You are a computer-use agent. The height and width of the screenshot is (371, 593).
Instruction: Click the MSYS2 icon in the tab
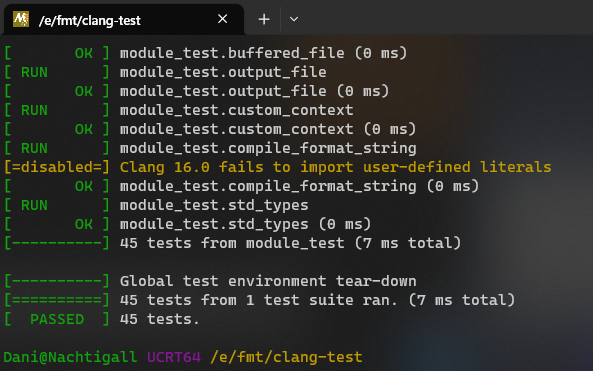[x=21, y=19]
